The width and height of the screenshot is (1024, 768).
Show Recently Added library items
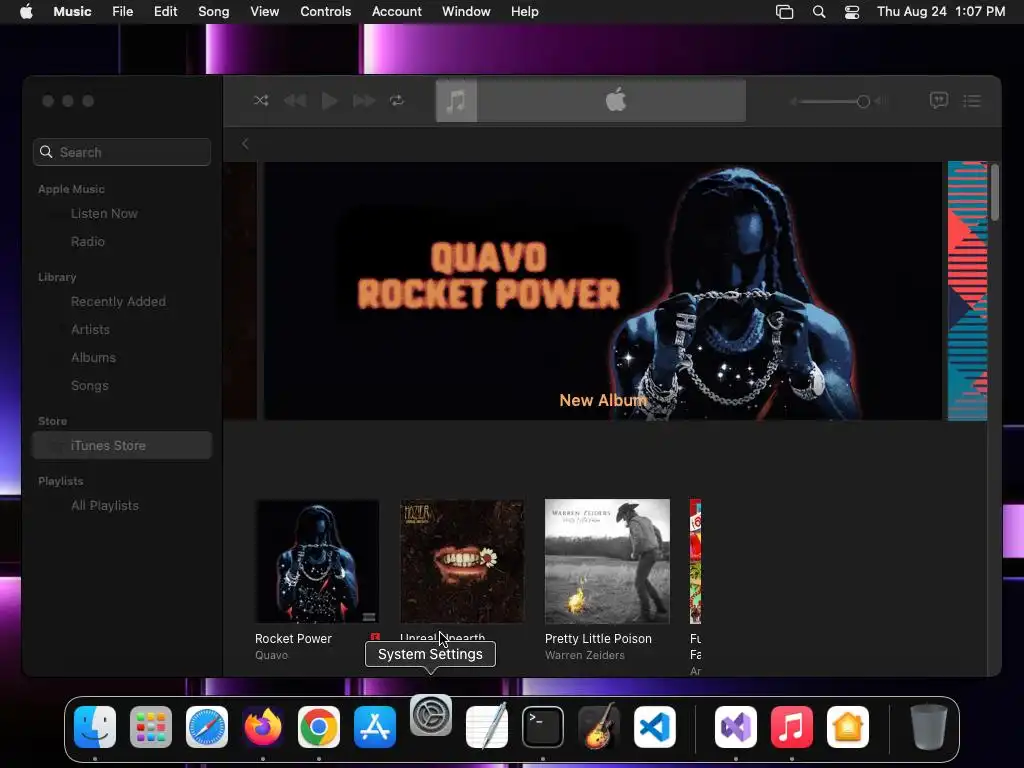pos(118,302)
